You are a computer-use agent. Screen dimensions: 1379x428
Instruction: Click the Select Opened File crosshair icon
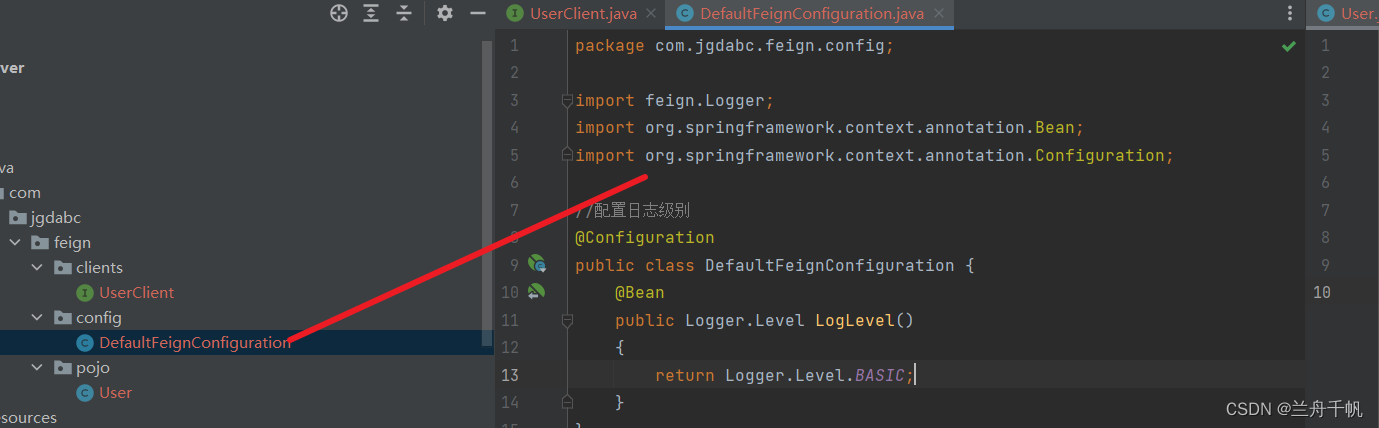pos(340,13)
